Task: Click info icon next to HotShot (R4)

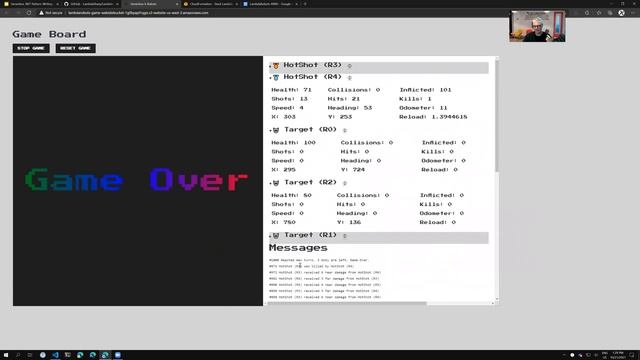Action: point(349,78)
